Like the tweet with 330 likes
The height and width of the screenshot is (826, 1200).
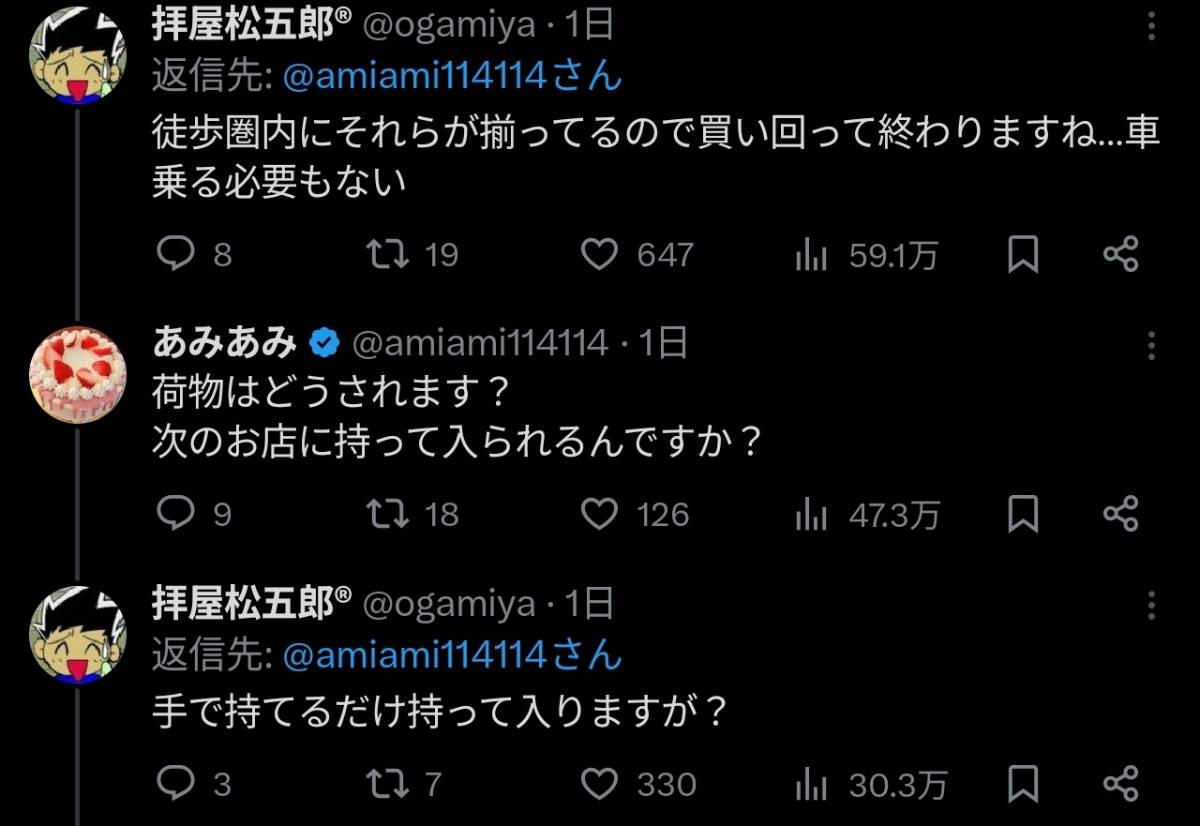(x=600, y=784)
